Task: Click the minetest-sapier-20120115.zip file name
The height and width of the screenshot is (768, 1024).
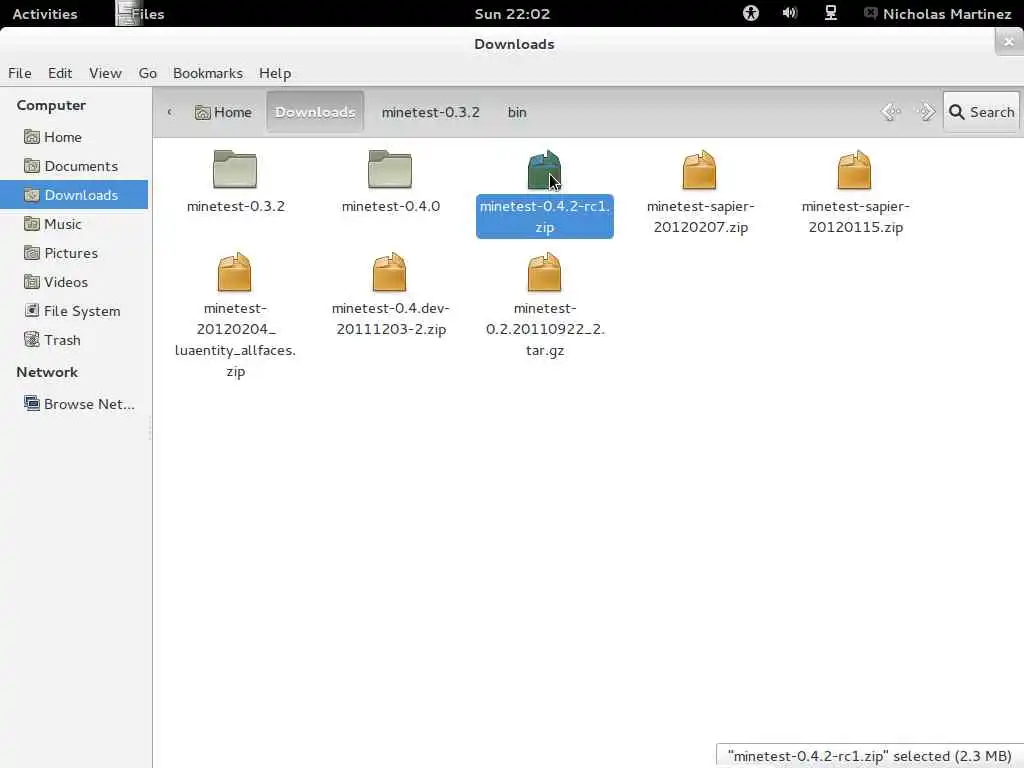Action: tap(856, 216)
